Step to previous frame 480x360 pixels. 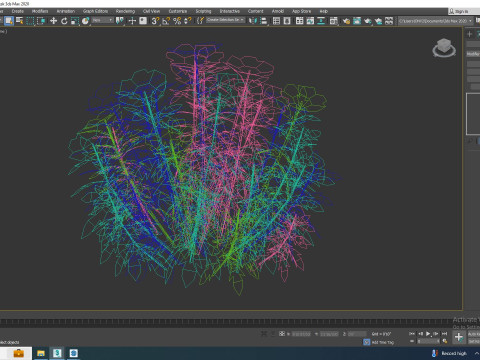pyautogui.click(x=420, y=334)
